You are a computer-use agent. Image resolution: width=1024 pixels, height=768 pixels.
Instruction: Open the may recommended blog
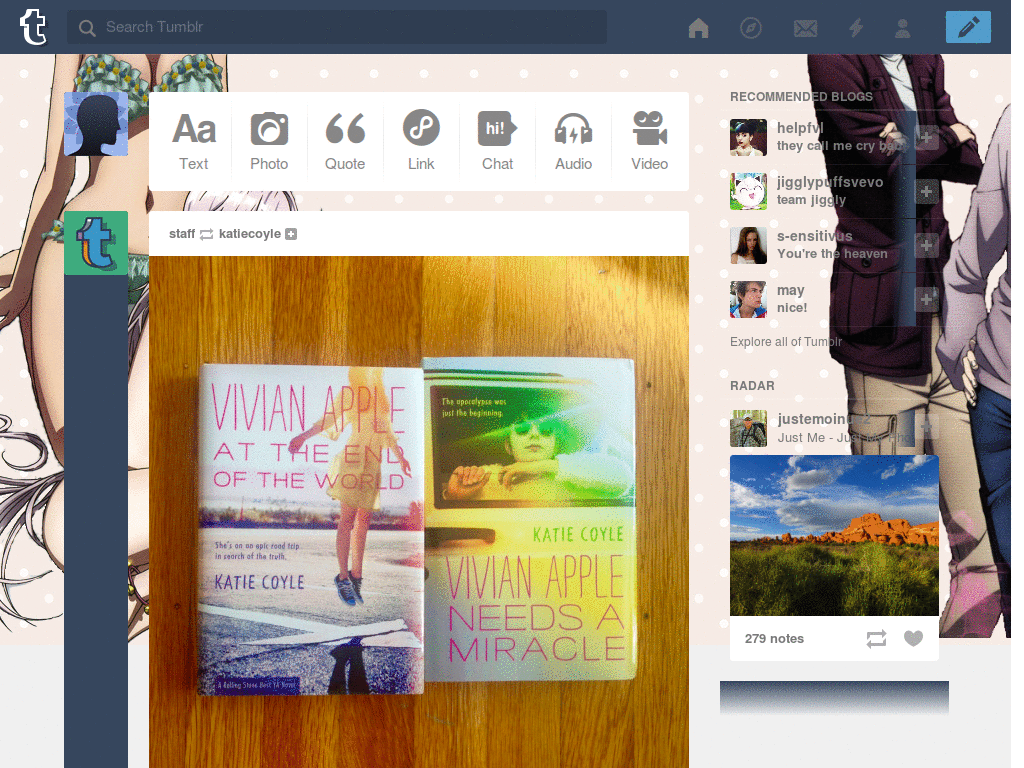pos(790,291)
